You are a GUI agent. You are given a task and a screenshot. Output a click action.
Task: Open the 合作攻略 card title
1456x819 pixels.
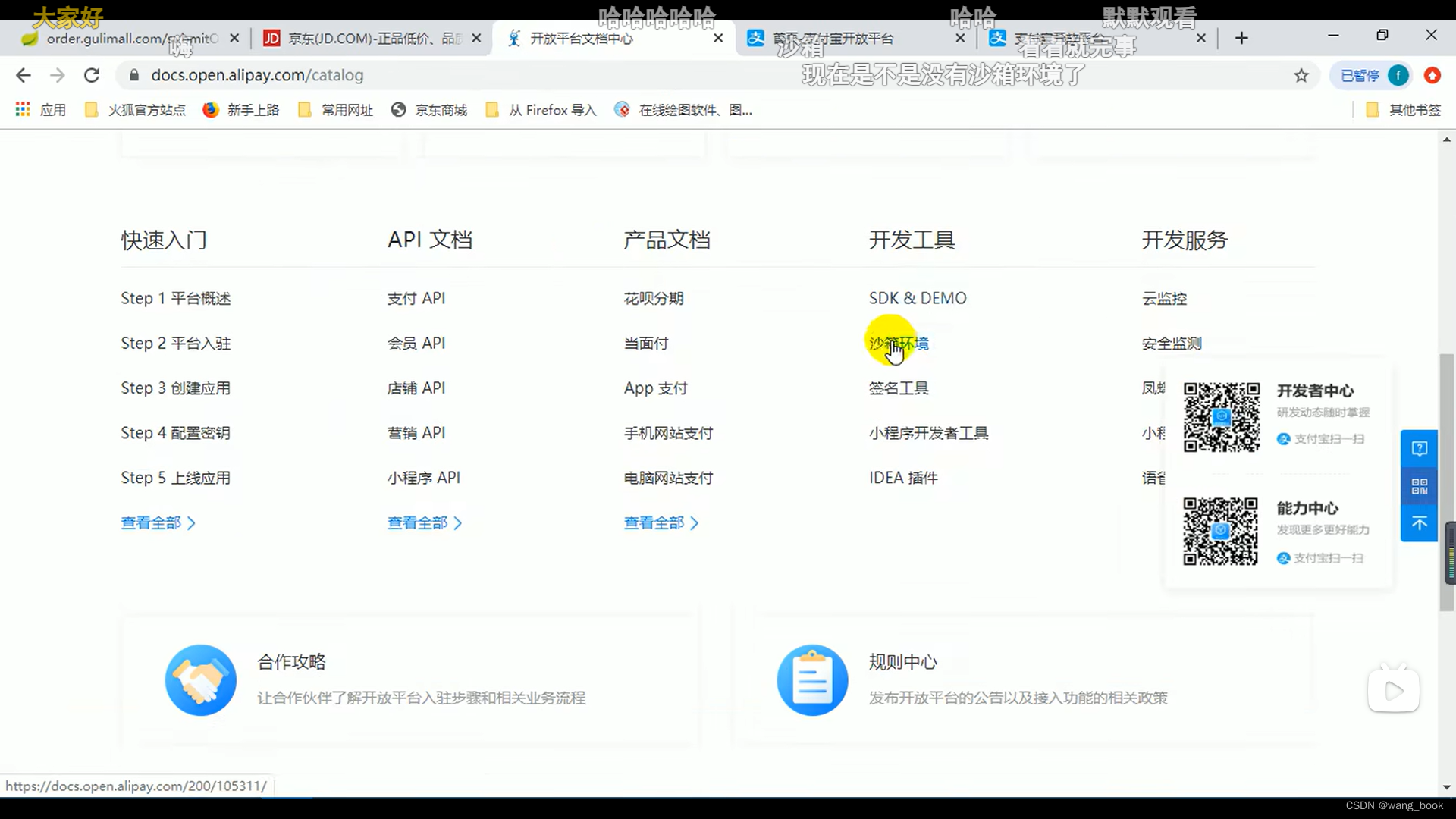pyautogui.click(x=291, y=661)
